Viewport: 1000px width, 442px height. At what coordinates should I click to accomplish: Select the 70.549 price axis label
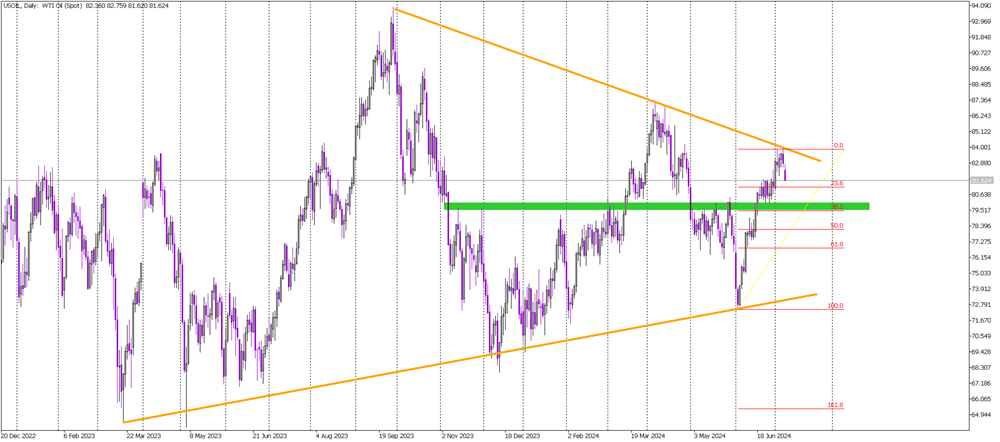980,336
